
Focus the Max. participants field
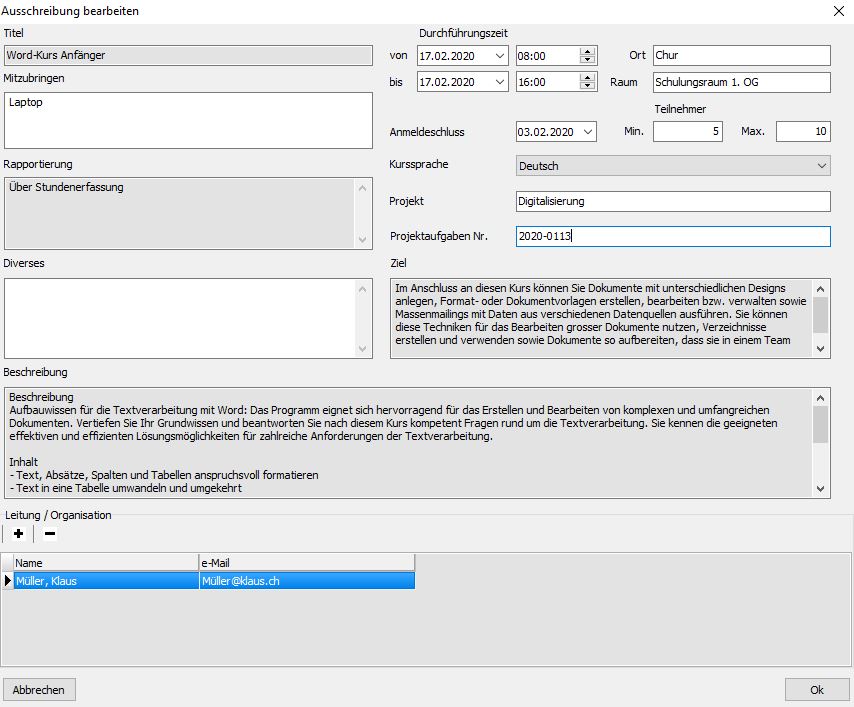click(x=802, y=132)
